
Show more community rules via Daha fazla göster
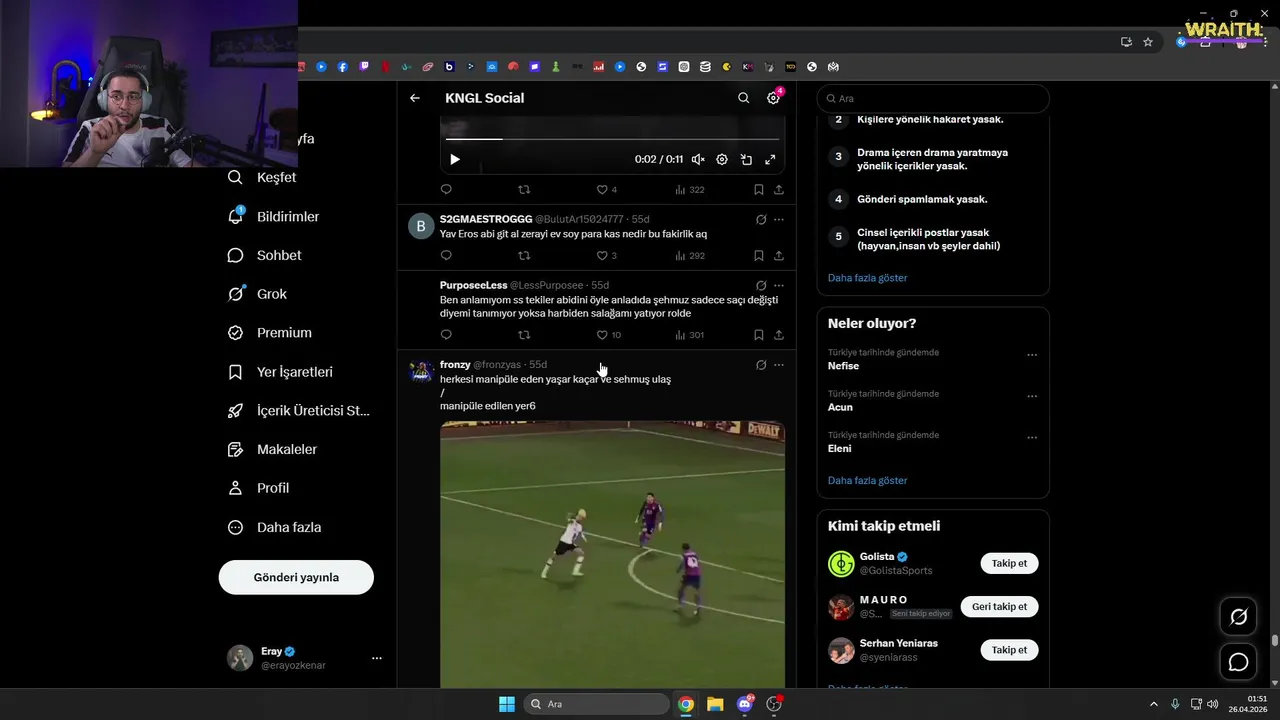(867, 277)
